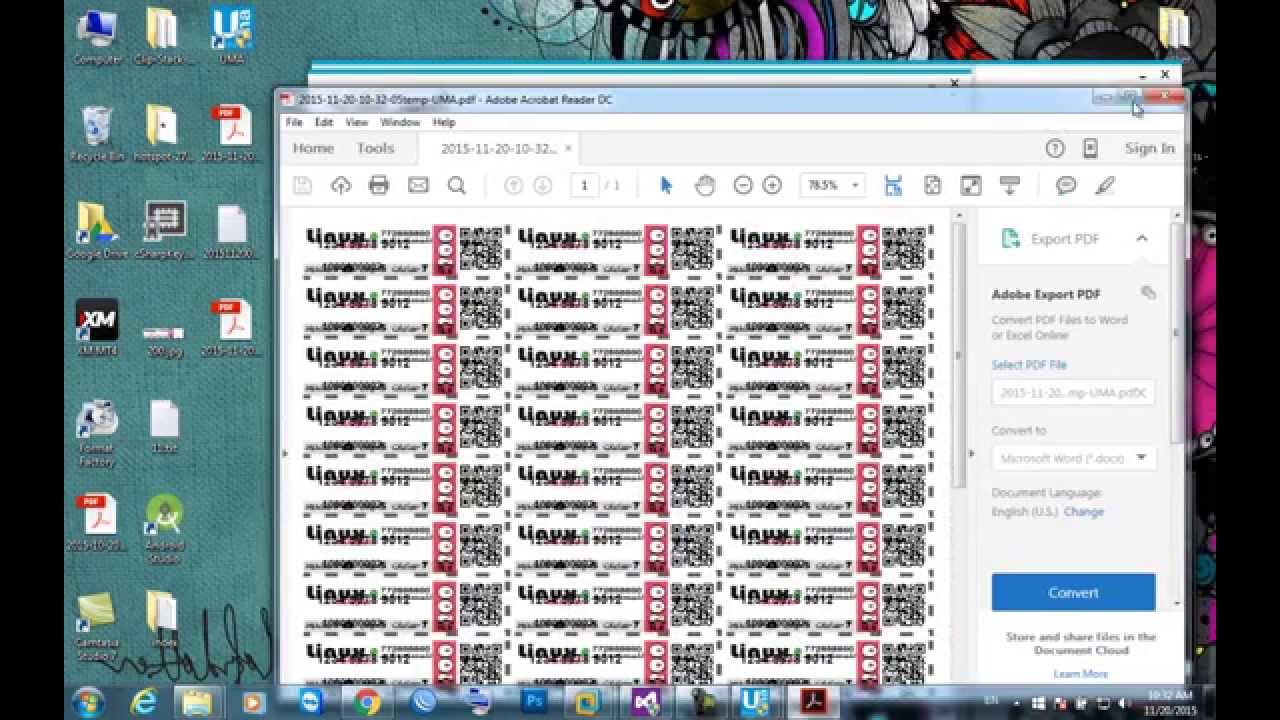Screen dimensions: 1280x720
Task: Open the zoom percentage dropdown
Action: click(855, 185)
